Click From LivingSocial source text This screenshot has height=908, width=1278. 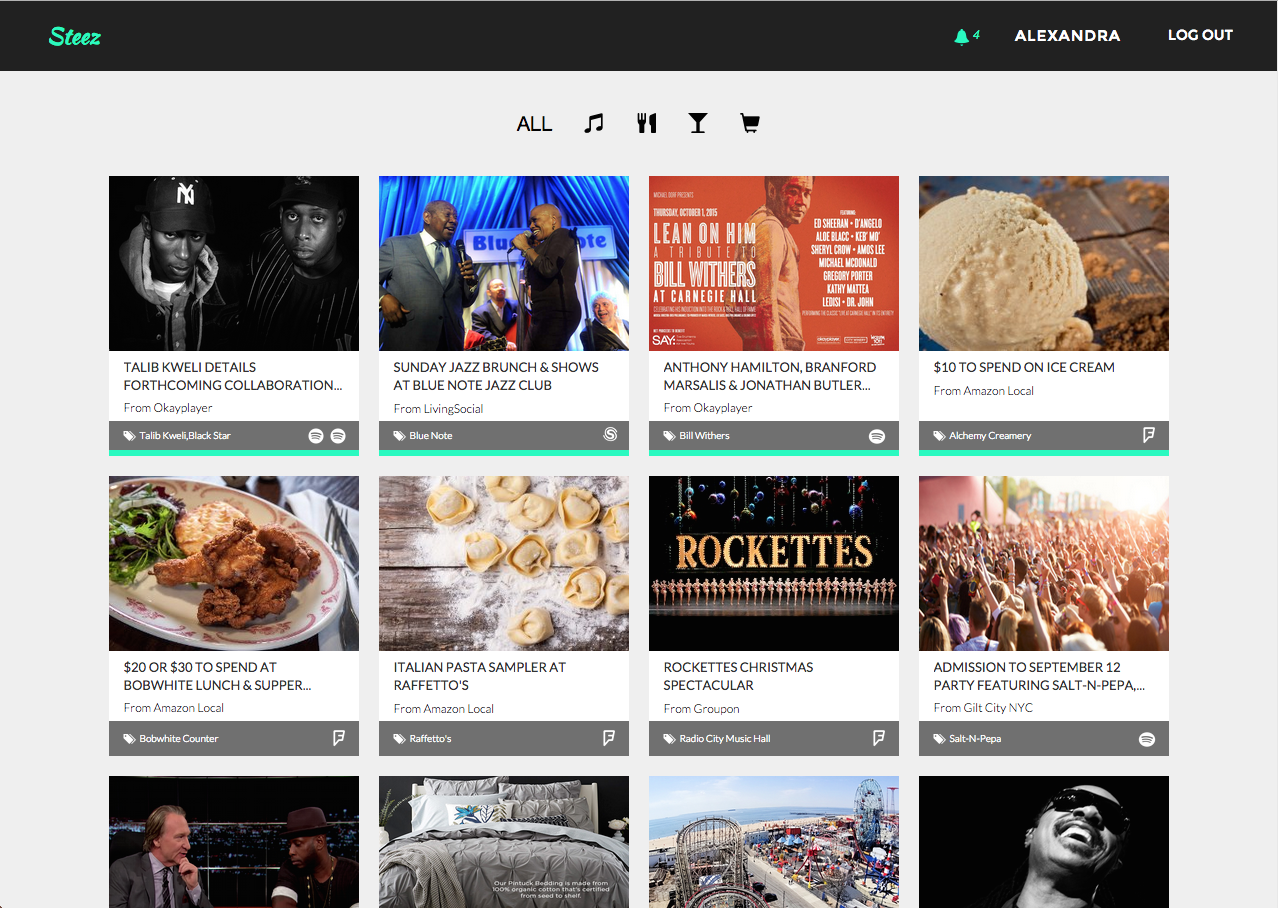pyautogui.click(x=438, y=408)
